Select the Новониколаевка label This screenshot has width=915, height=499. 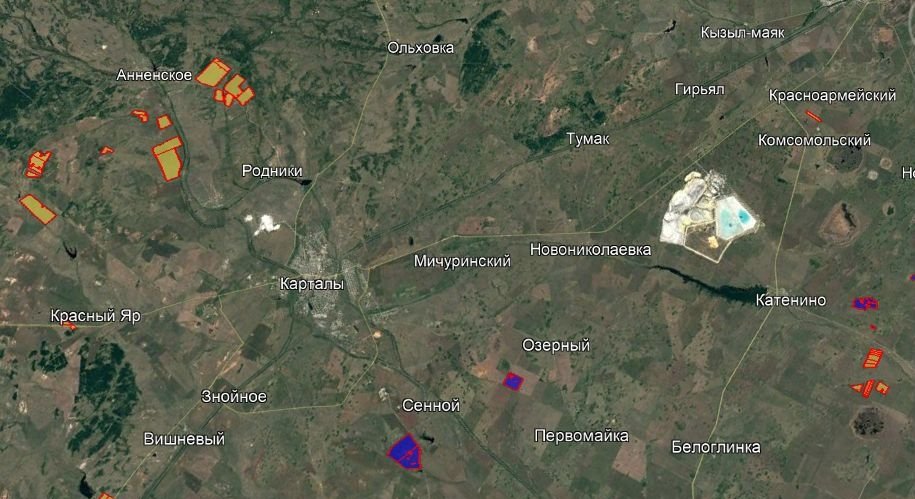tap(590, 250)
